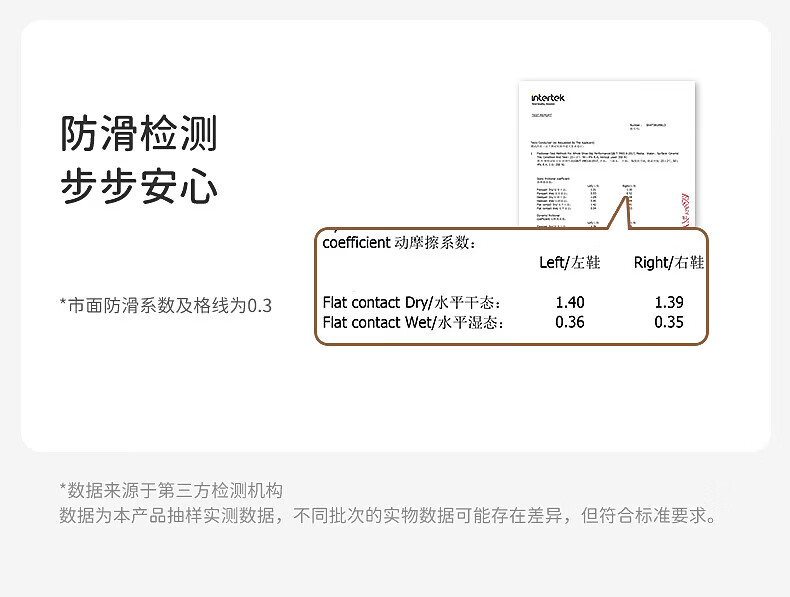790x597 pixels.
Task: Select the note 市面防滑系数及格线为0.3
Action: (166, 305)
